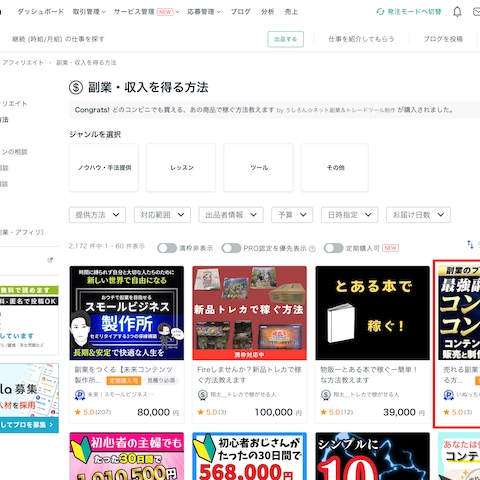The width and height of the screenshot is (480, 480).
Task: Click the 見積り必須 tag on first listing
Action: (x=161, y=380)
